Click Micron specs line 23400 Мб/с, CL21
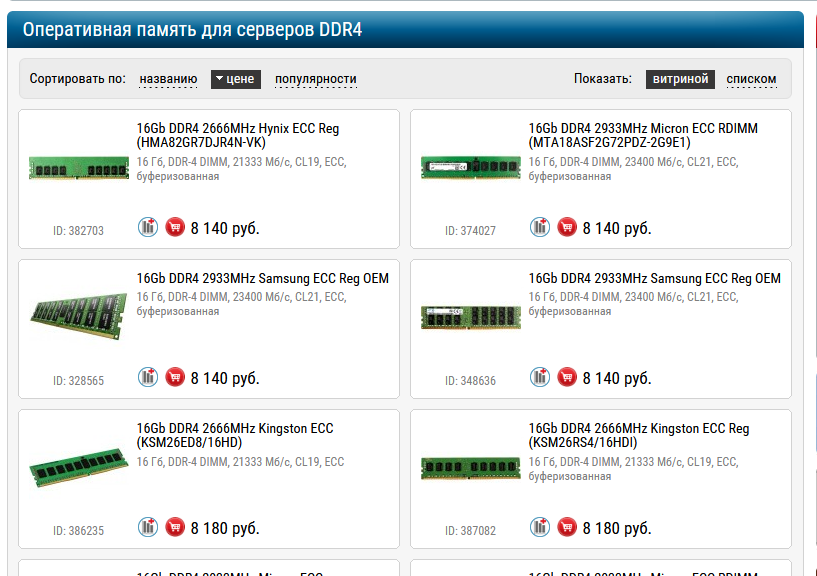The image size is (817, 576). (x=634, y=169)
